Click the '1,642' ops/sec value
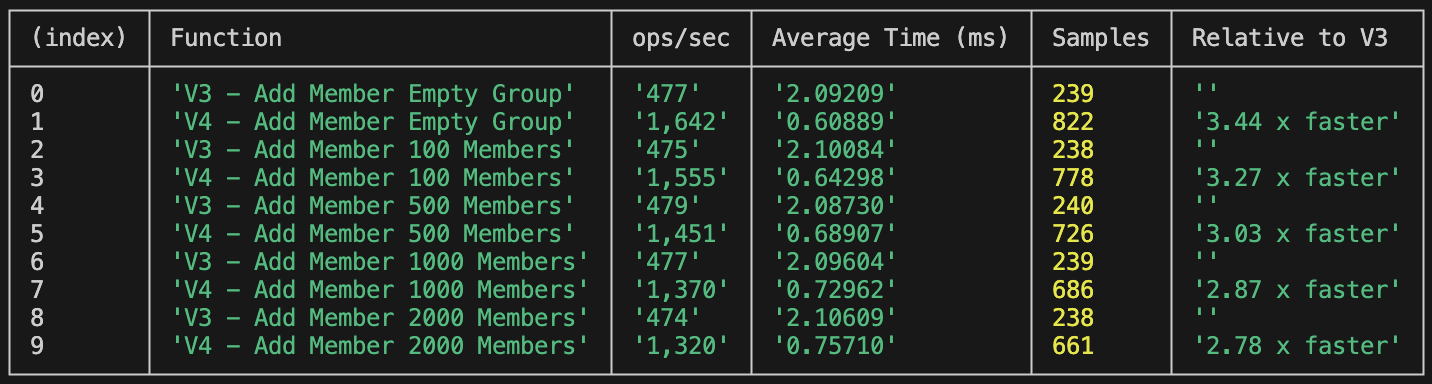1432x384 pixels. [x=681, y=122]
